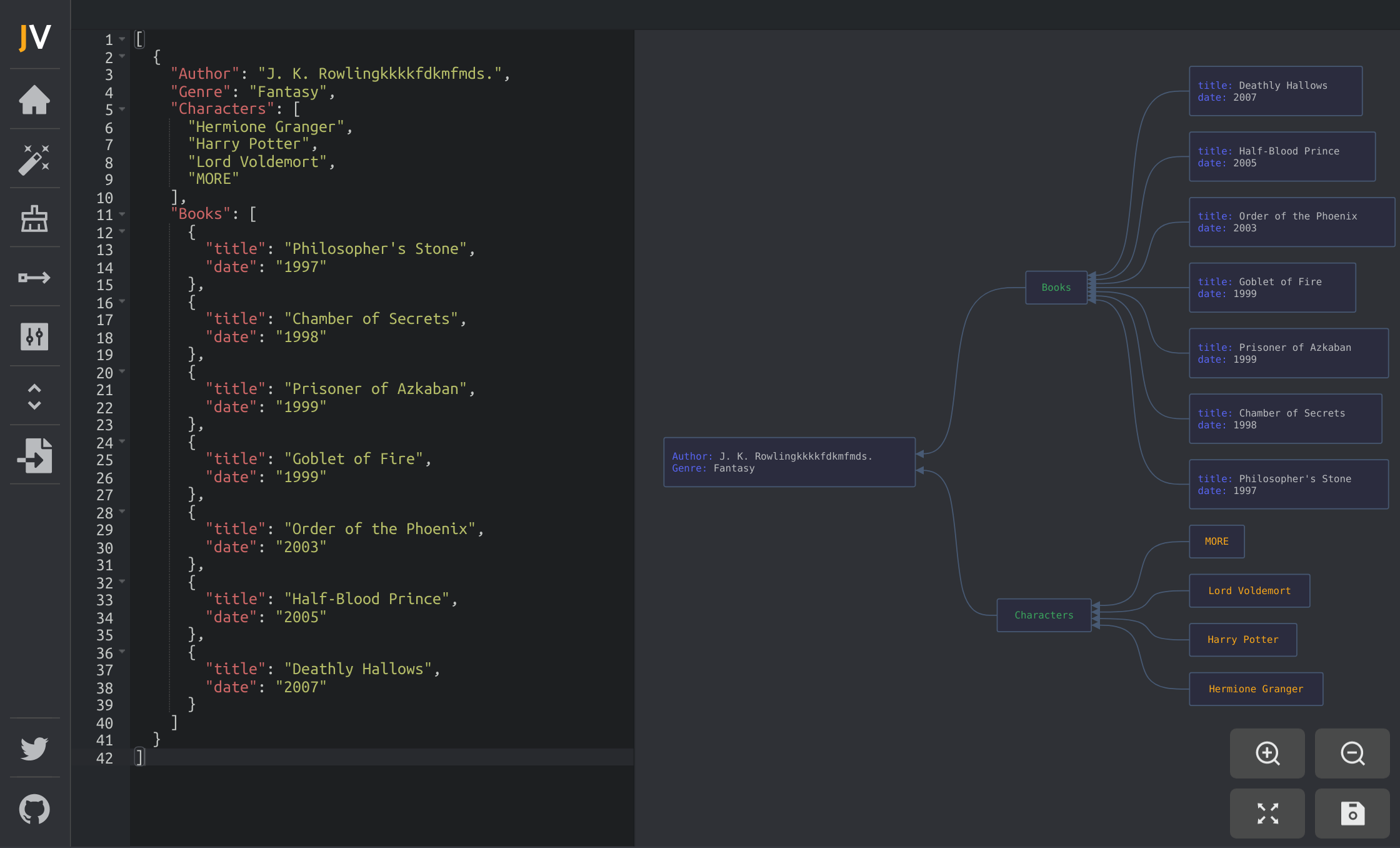The height and width of the screenshot is (848, 1400).
Task: Save the graph as image
Action: pyautogui.click(x=1352, y=813)
